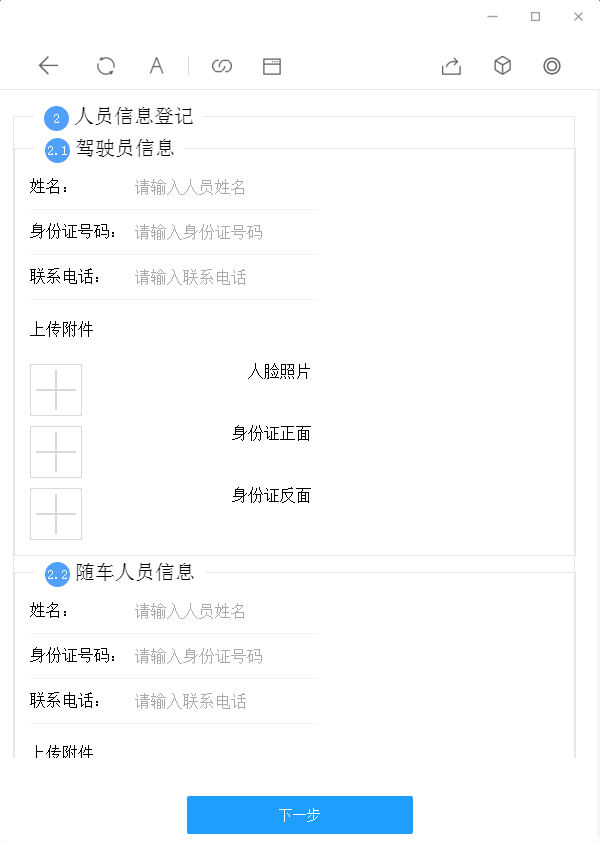Click the share arrow icon

pyautogui.click(x=451, y=66)
